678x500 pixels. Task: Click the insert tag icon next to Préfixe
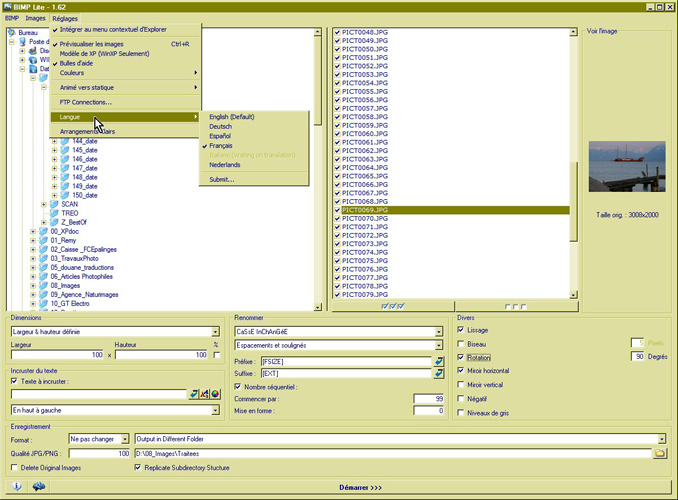438,361
